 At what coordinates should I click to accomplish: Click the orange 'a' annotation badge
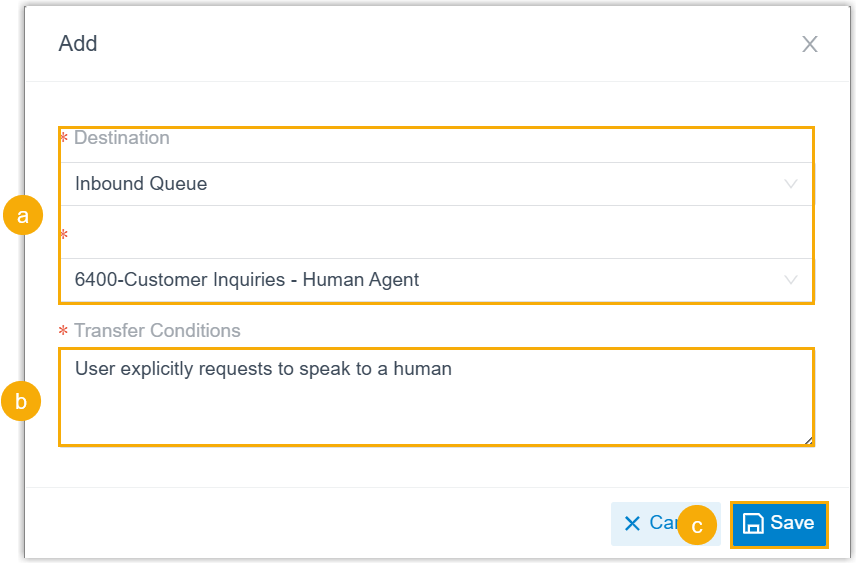tap(23, 215)
